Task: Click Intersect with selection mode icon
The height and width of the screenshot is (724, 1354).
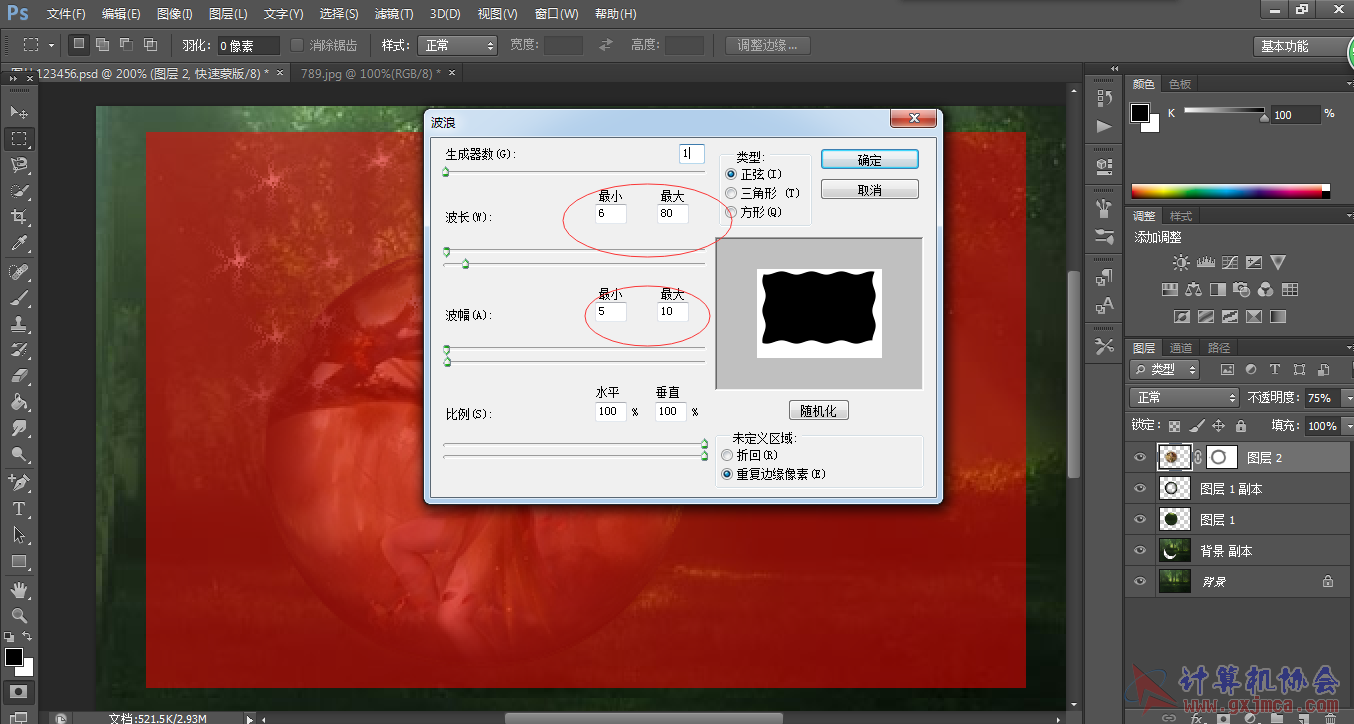Action: 150,45
